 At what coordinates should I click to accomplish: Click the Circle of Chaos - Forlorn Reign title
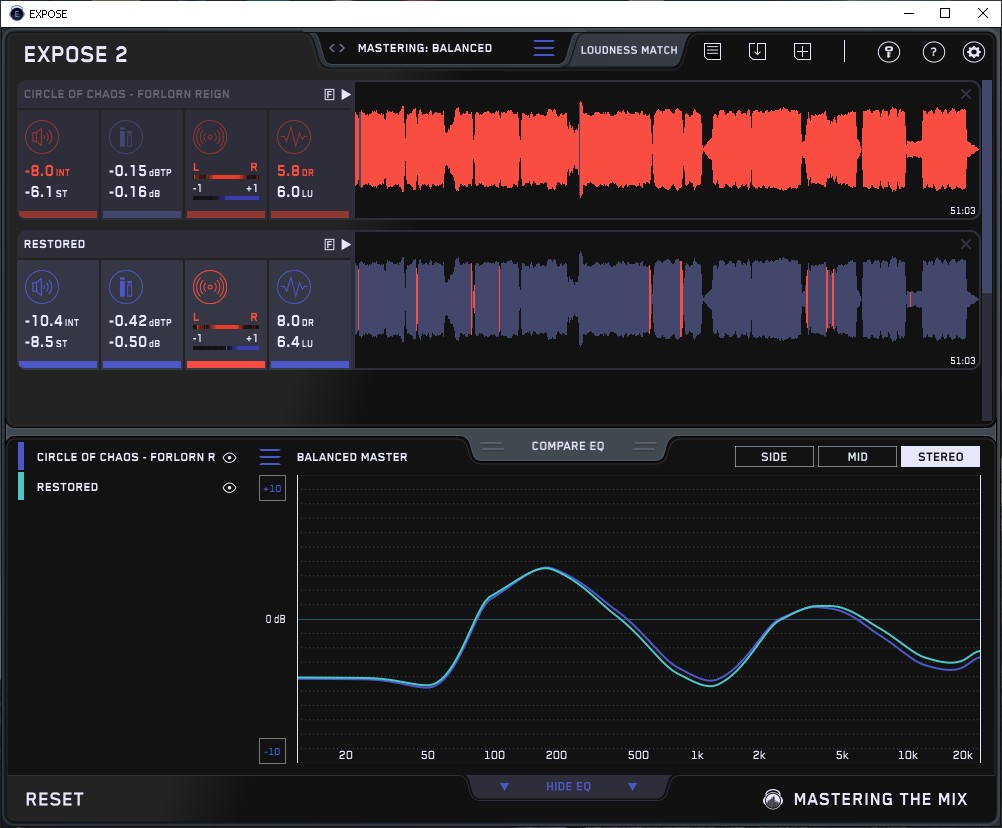click(127, 94)
